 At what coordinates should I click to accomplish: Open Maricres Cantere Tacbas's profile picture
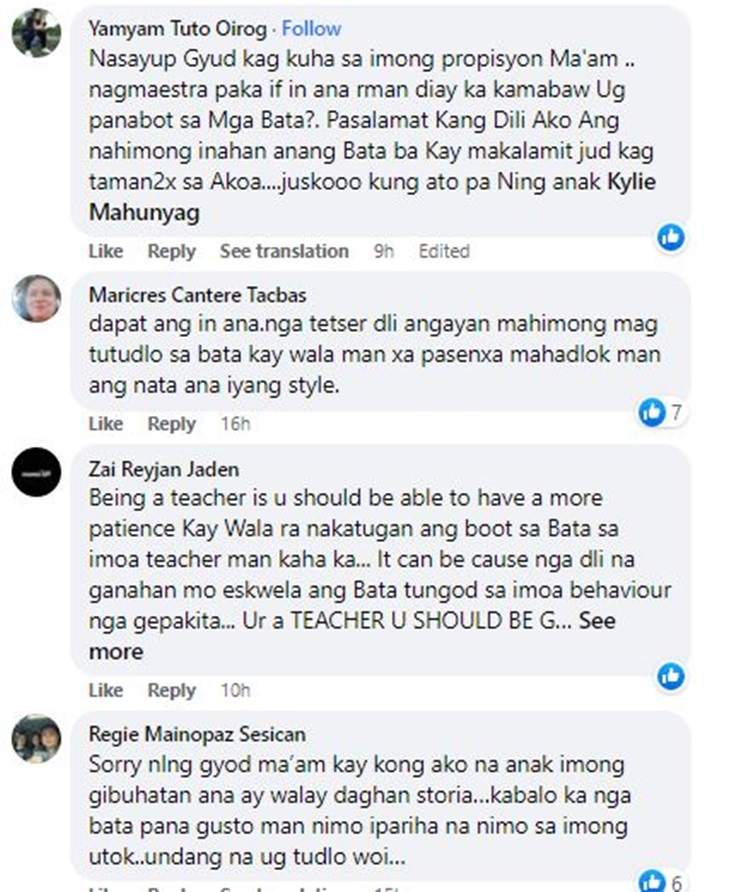click(36, 299)
